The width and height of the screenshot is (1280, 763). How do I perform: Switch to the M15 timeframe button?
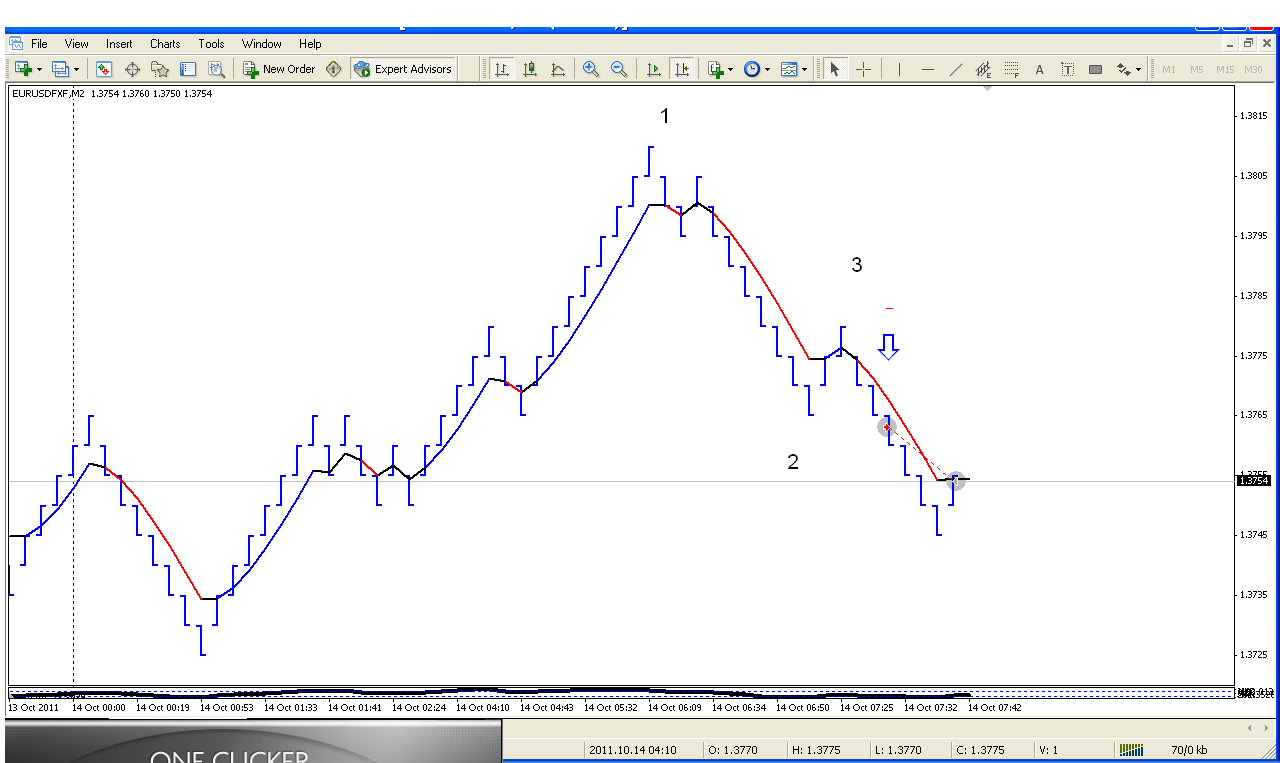pyautogui.click(x=1225, y=69)
